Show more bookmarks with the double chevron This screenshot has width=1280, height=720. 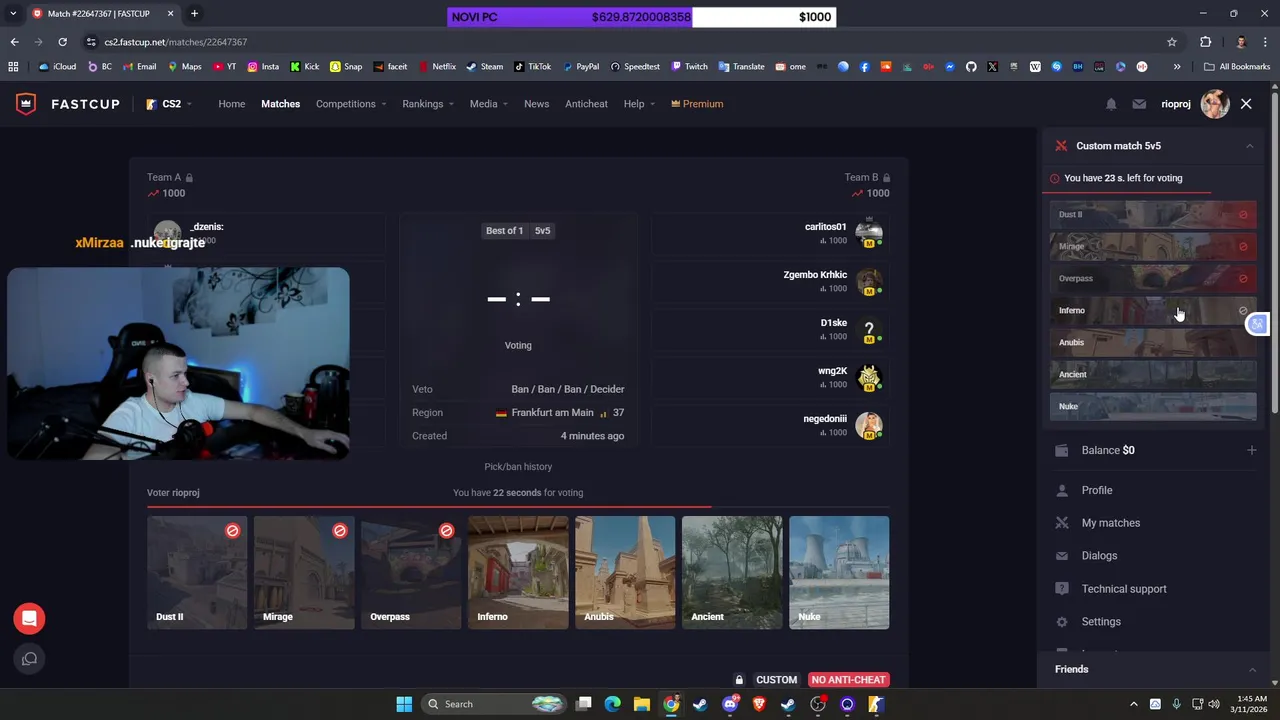point(1176,67)
